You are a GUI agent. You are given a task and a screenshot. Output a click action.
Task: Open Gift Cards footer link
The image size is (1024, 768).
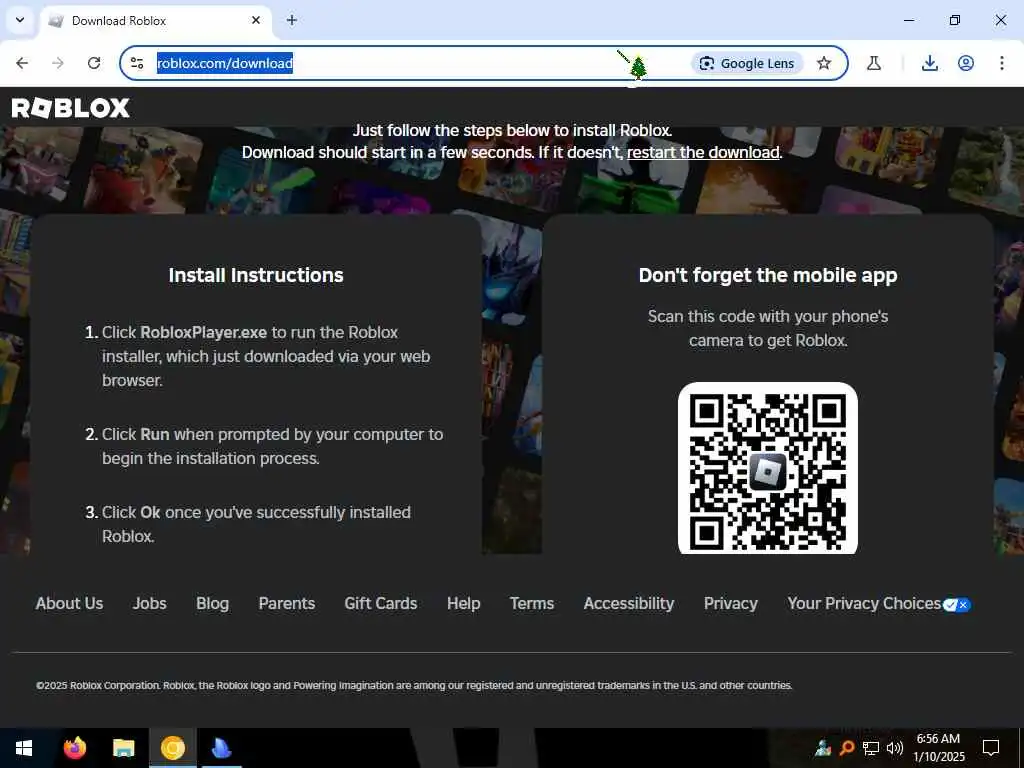click(381, 603)
